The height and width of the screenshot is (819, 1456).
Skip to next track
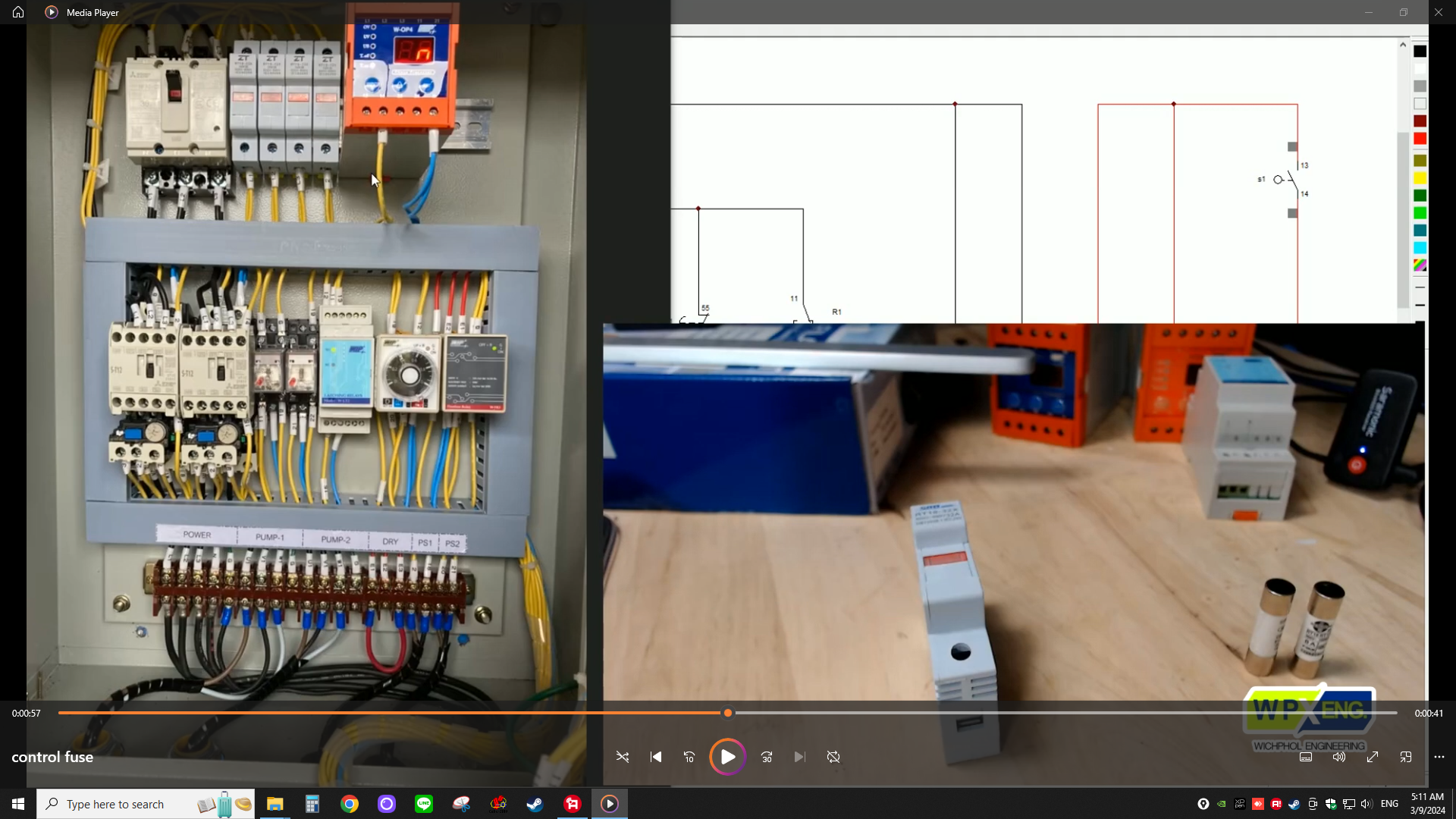pos(799,757)
